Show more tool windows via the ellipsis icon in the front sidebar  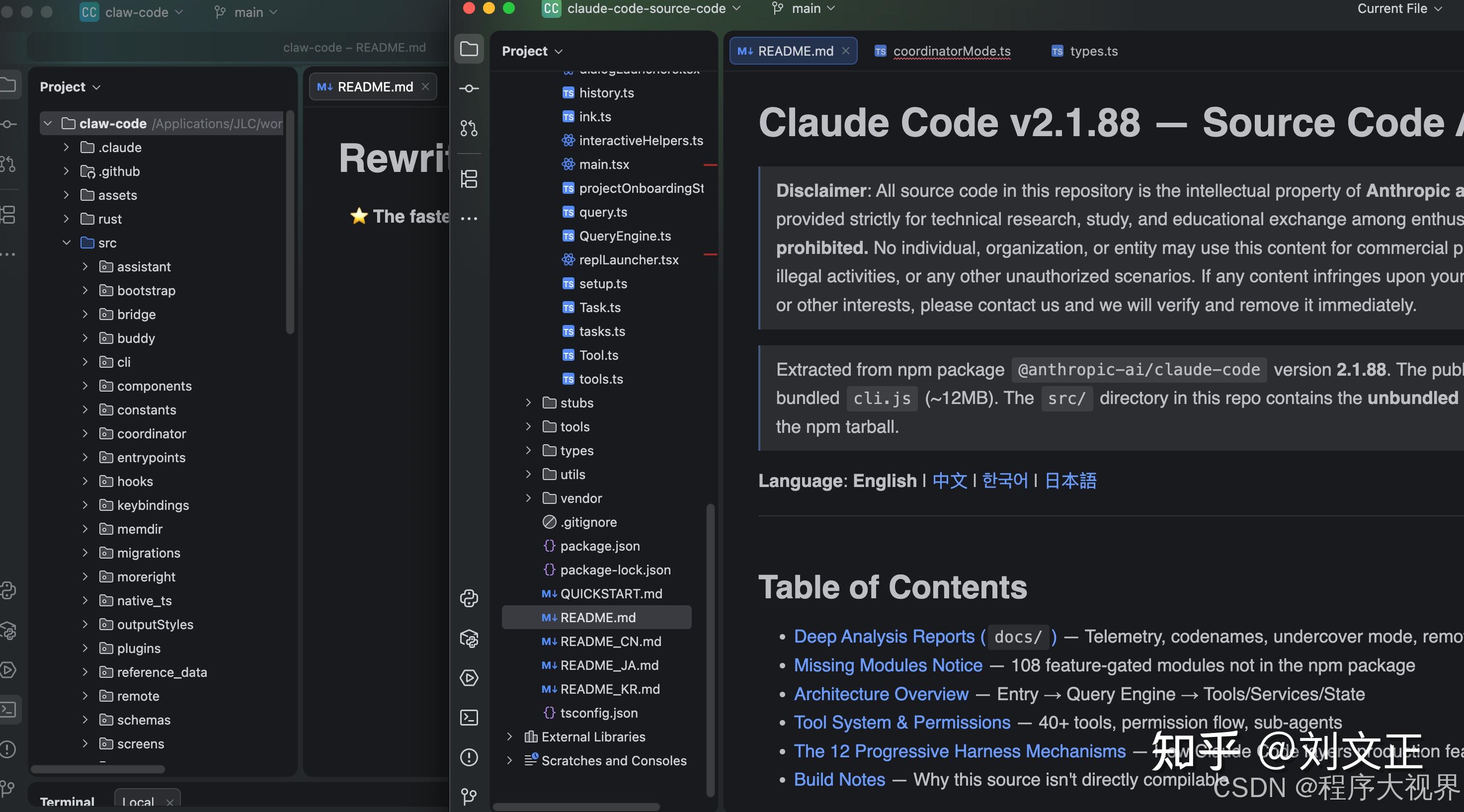[469, 218]
